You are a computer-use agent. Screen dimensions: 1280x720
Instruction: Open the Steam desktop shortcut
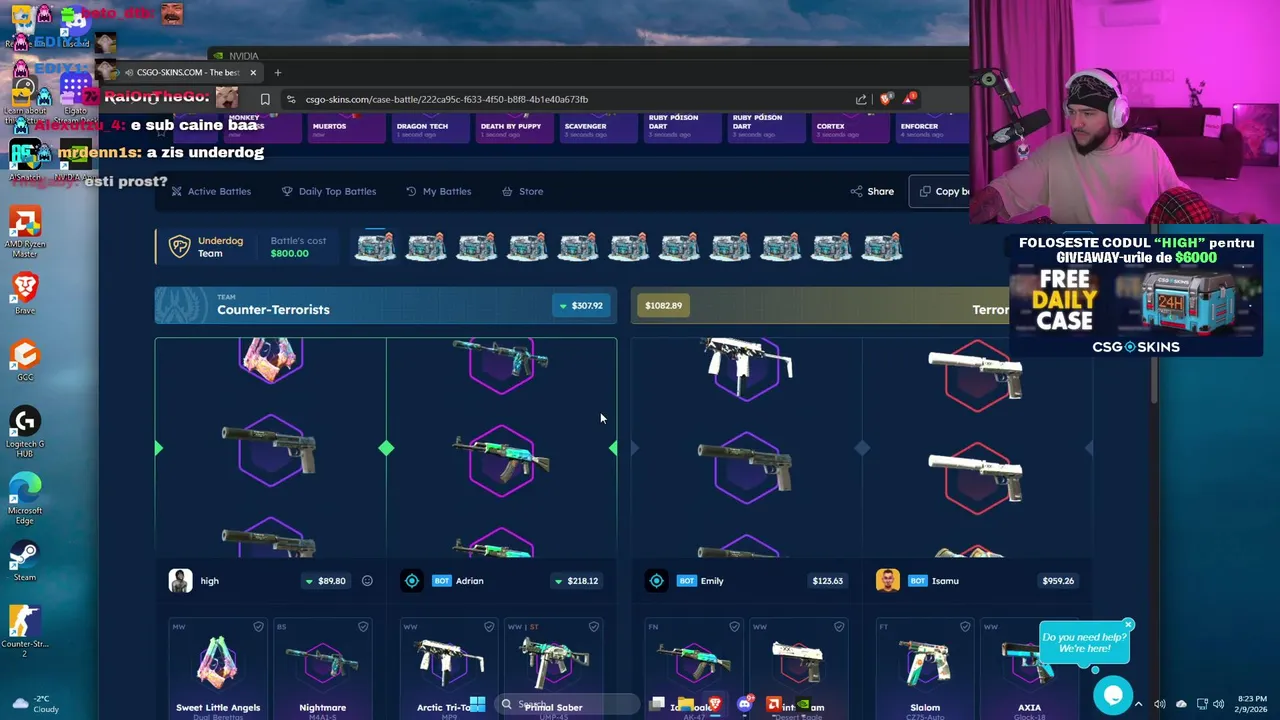[x=25, y=561]
